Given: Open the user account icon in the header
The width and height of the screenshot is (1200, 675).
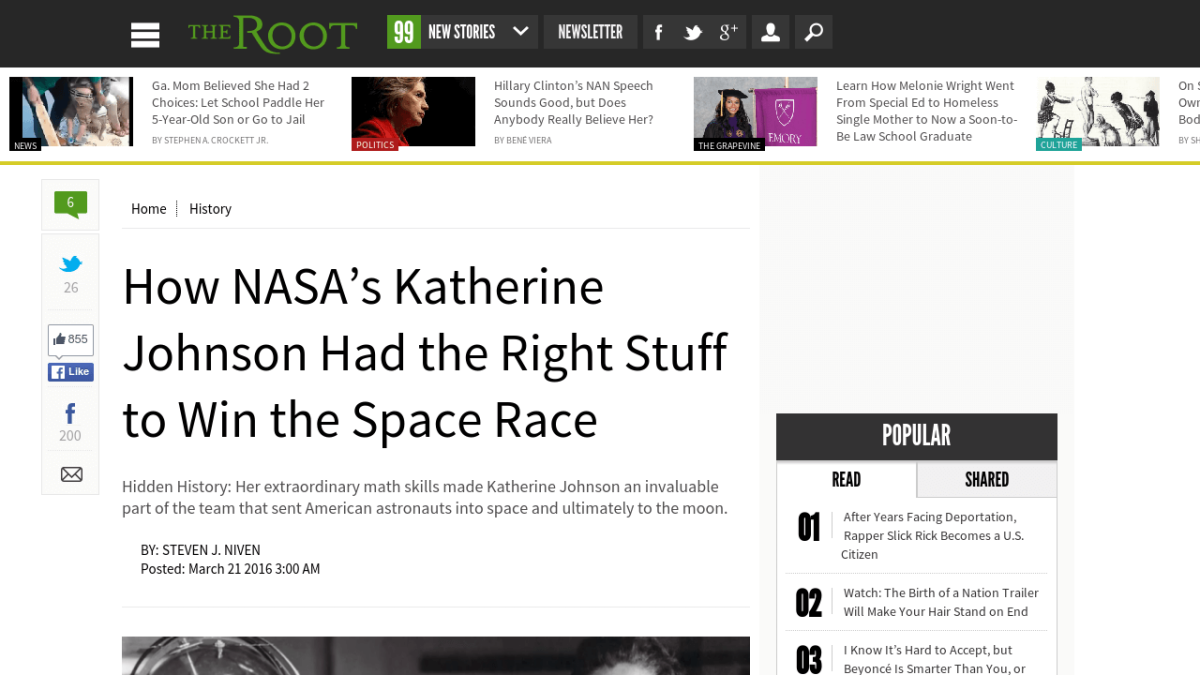Looking at the screenshot, I should (770, 31).
